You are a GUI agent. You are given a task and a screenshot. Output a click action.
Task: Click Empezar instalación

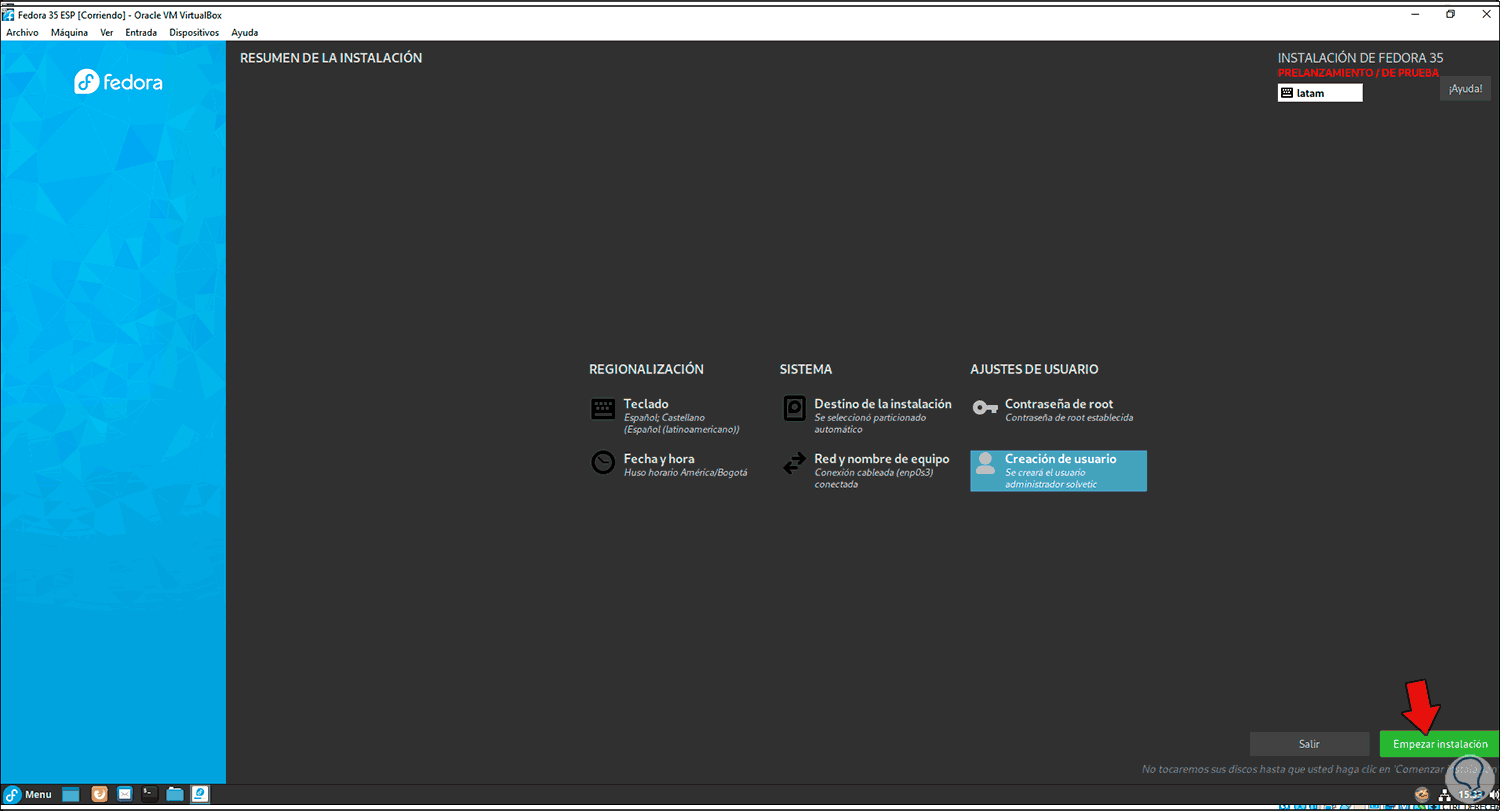click(1439, 744)
